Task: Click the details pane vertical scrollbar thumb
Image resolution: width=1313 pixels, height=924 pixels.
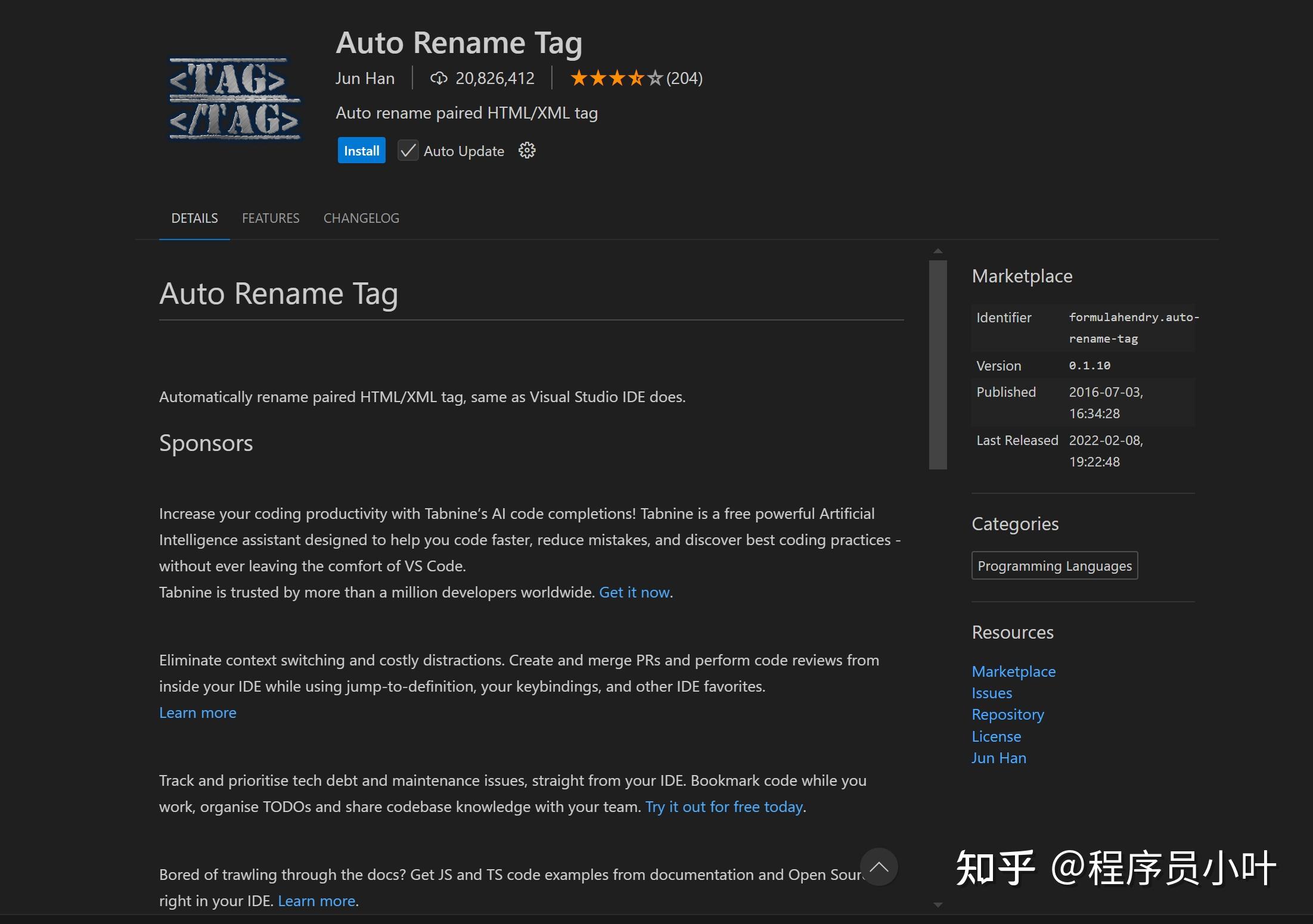Action: [x=938, y=365]
